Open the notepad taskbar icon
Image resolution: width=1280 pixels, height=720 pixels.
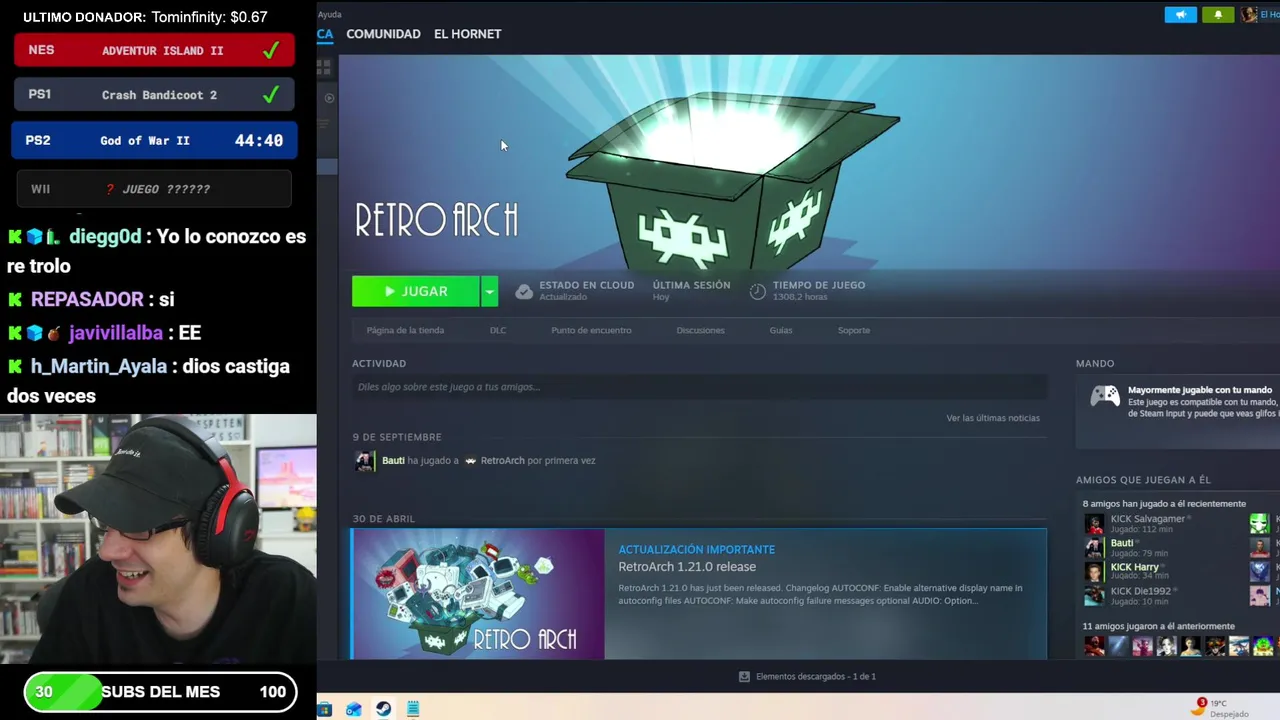413,709
